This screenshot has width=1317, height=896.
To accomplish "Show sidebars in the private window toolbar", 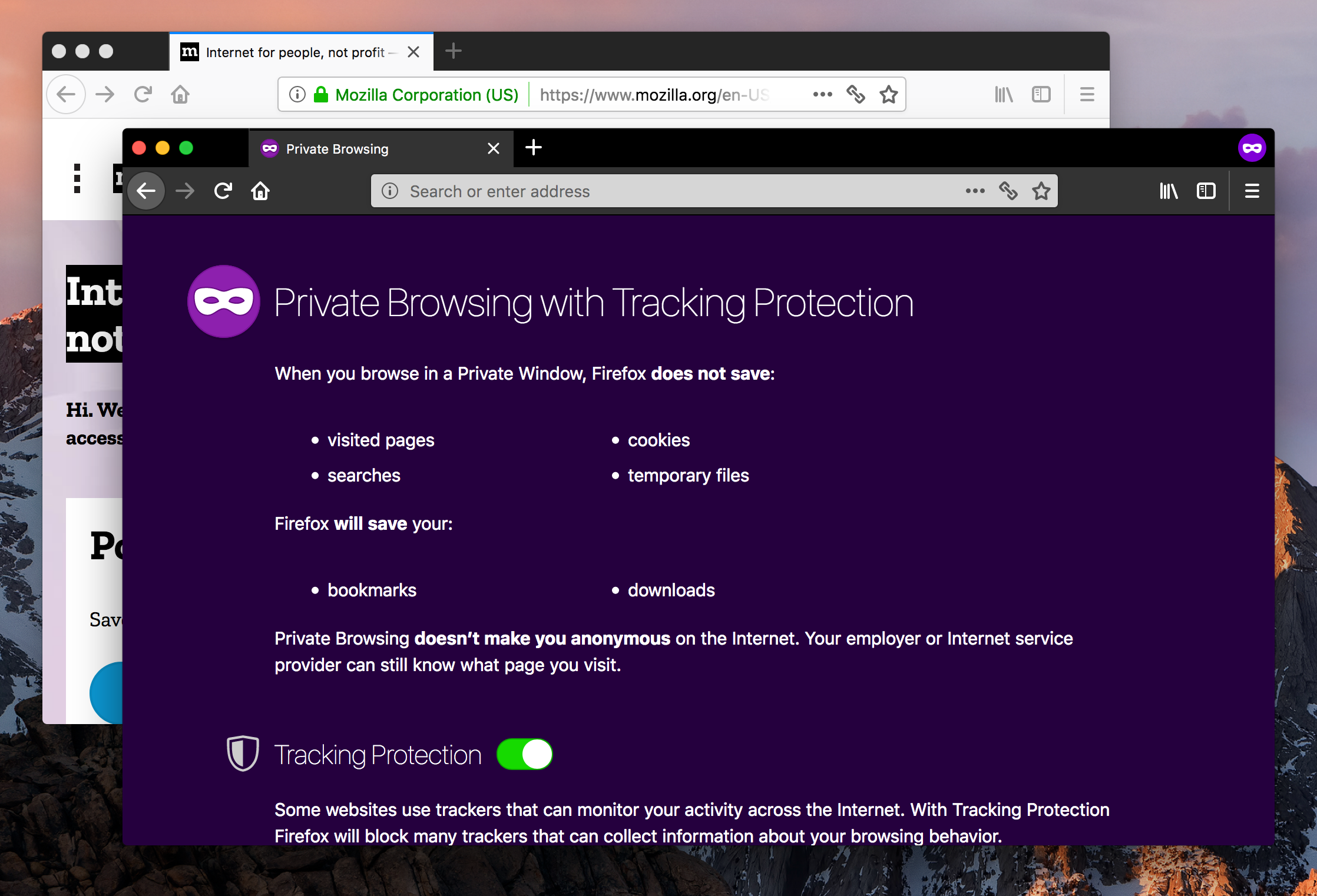I will tap(1206, 191).
